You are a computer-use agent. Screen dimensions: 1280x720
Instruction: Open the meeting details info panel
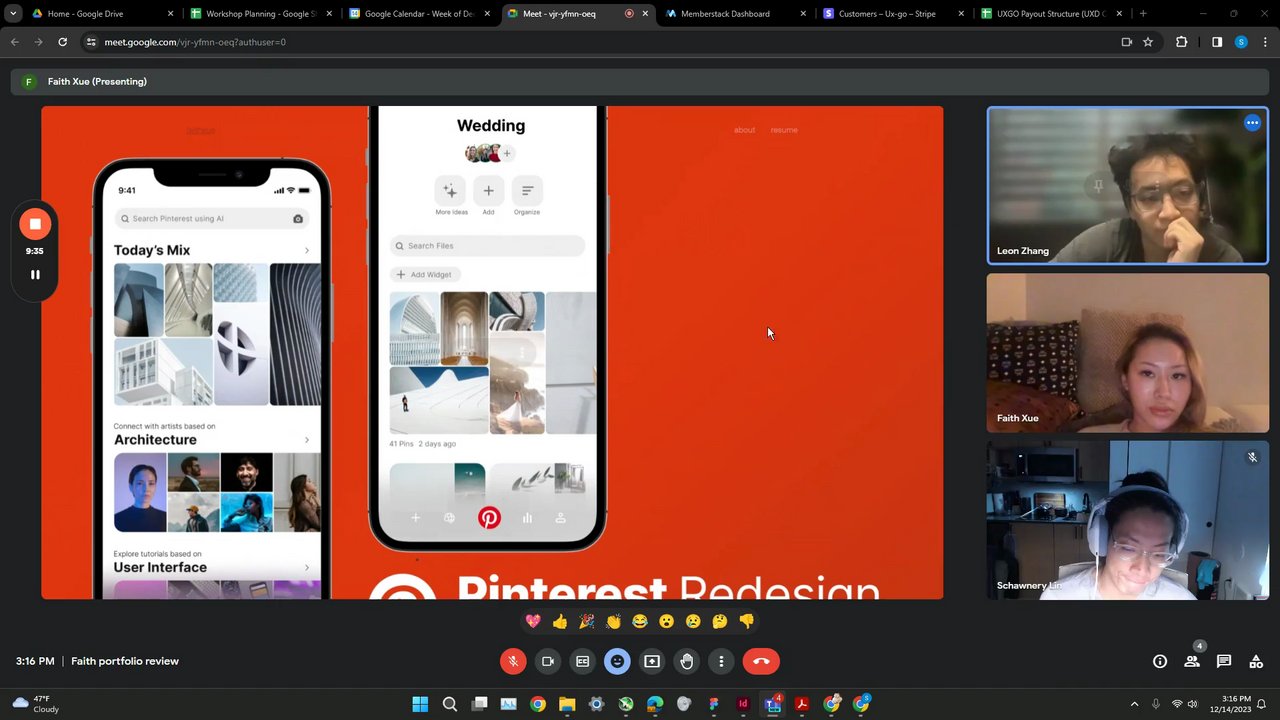(1160, 661)
